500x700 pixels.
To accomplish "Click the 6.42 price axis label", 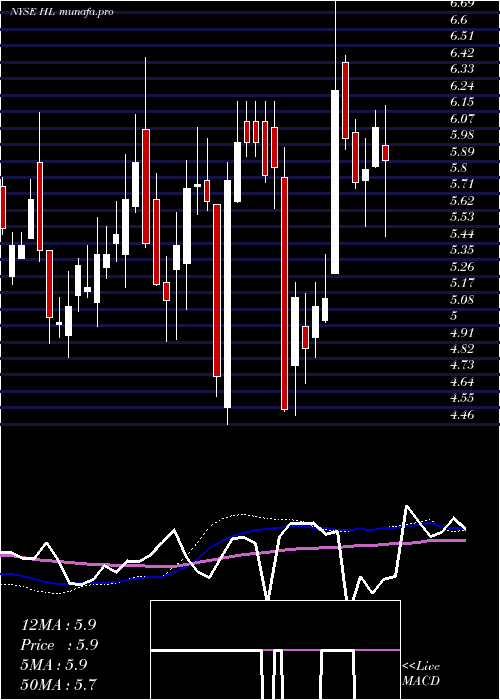I will click(x=462, y=53).
